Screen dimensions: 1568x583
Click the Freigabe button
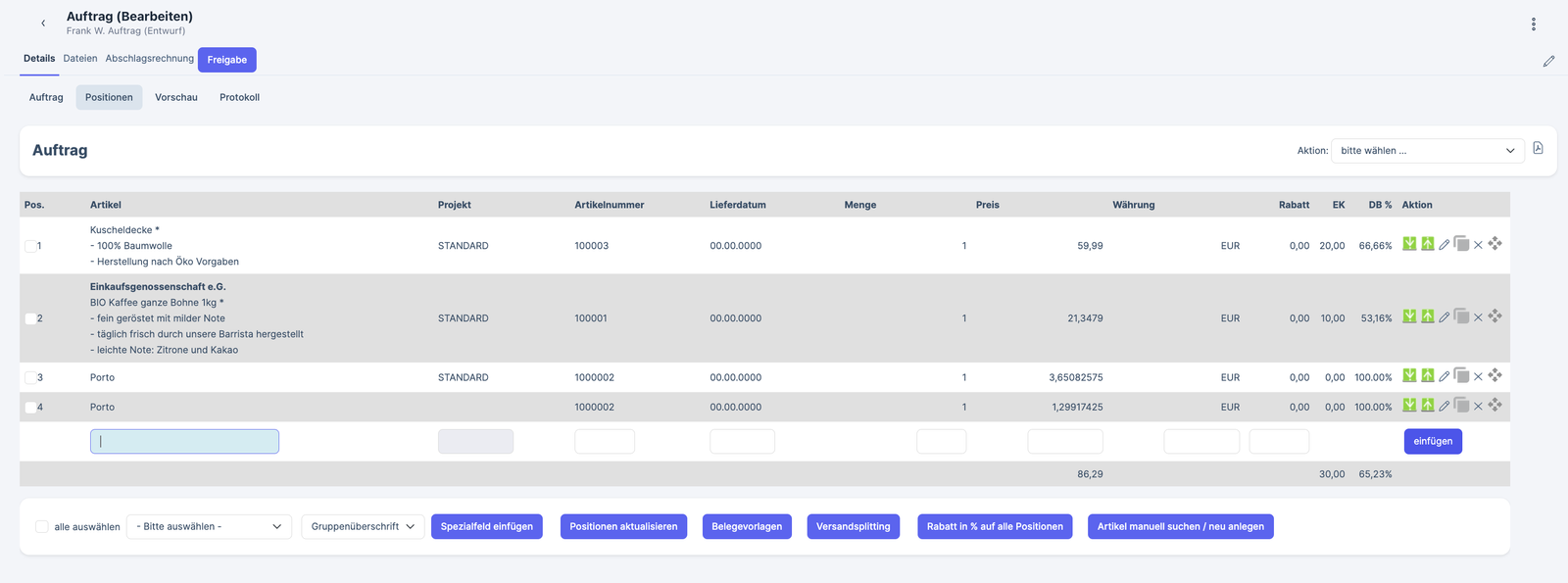pos(226,60)
